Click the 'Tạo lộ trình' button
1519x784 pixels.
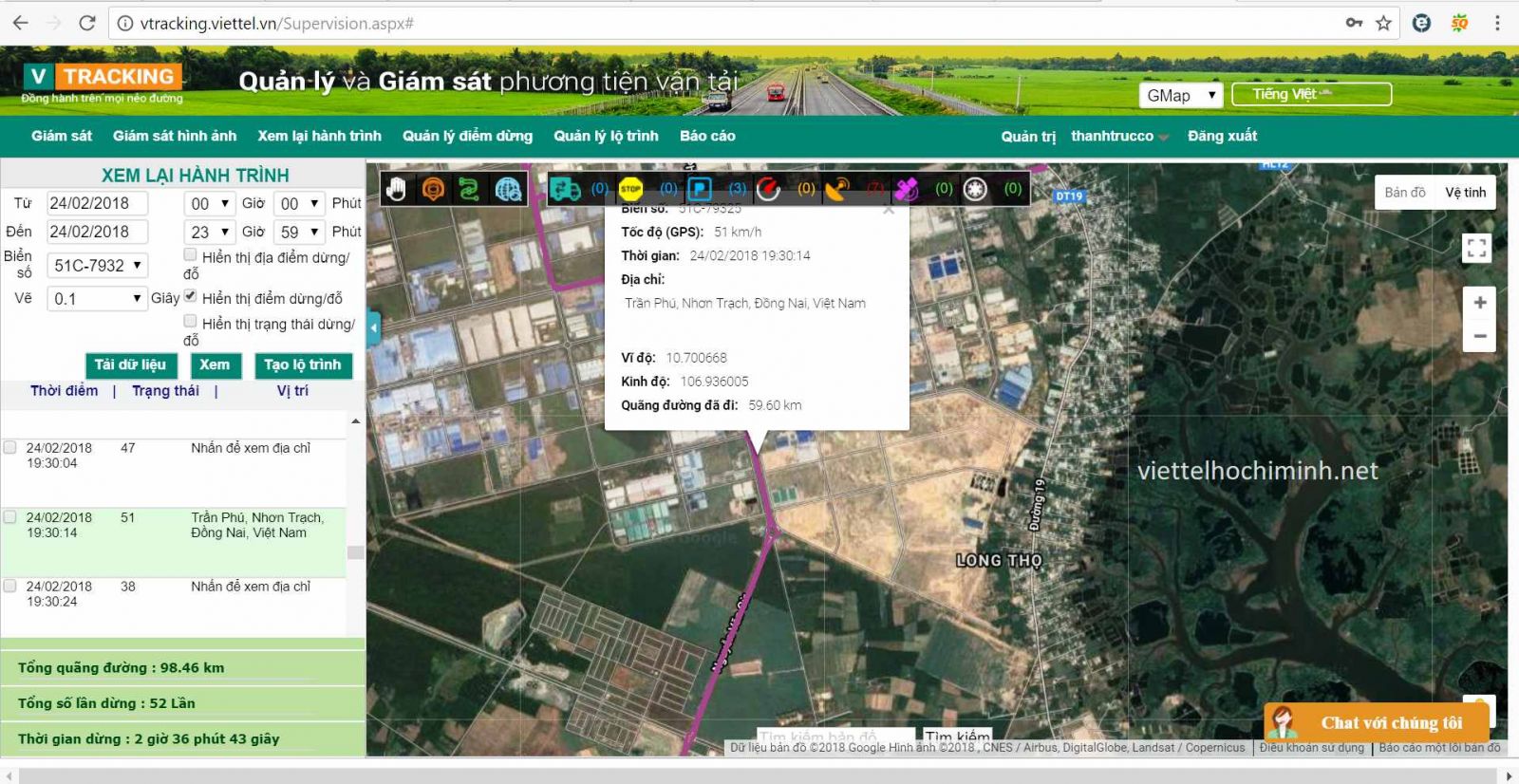coord(303,365)
